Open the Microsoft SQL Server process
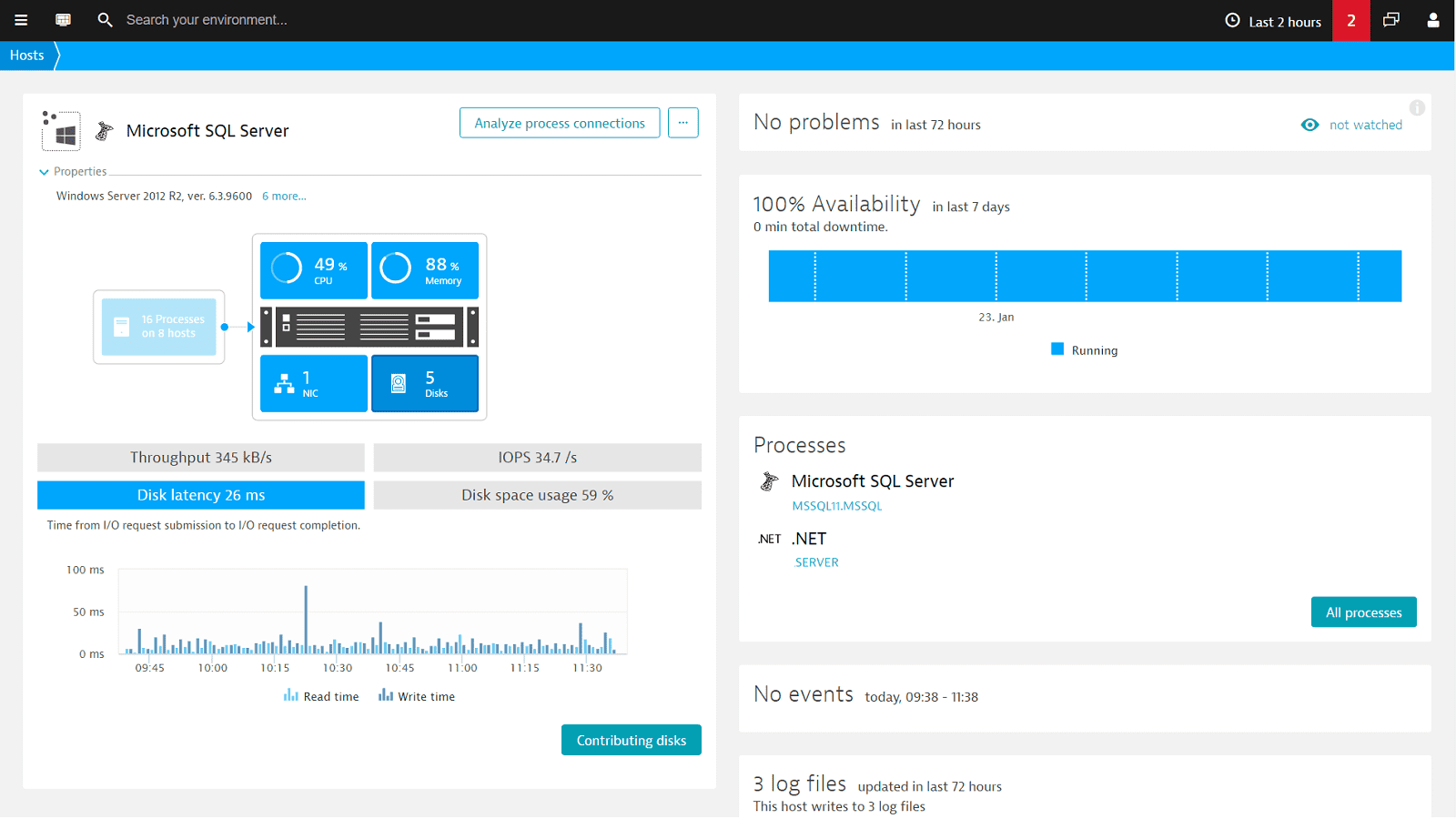Screen dimensions: 1456x819 pyautogui.click(x=873, y=481)
